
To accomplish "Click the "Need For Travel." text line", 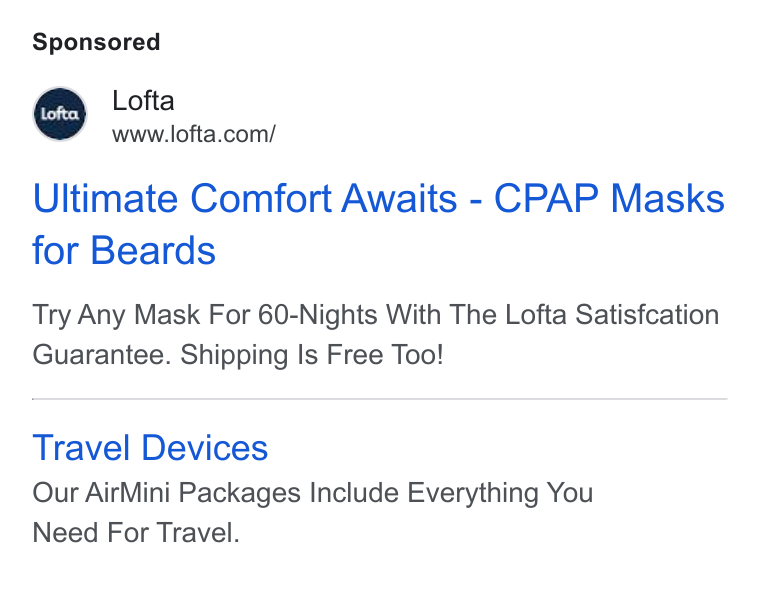I will pos(136,533).
